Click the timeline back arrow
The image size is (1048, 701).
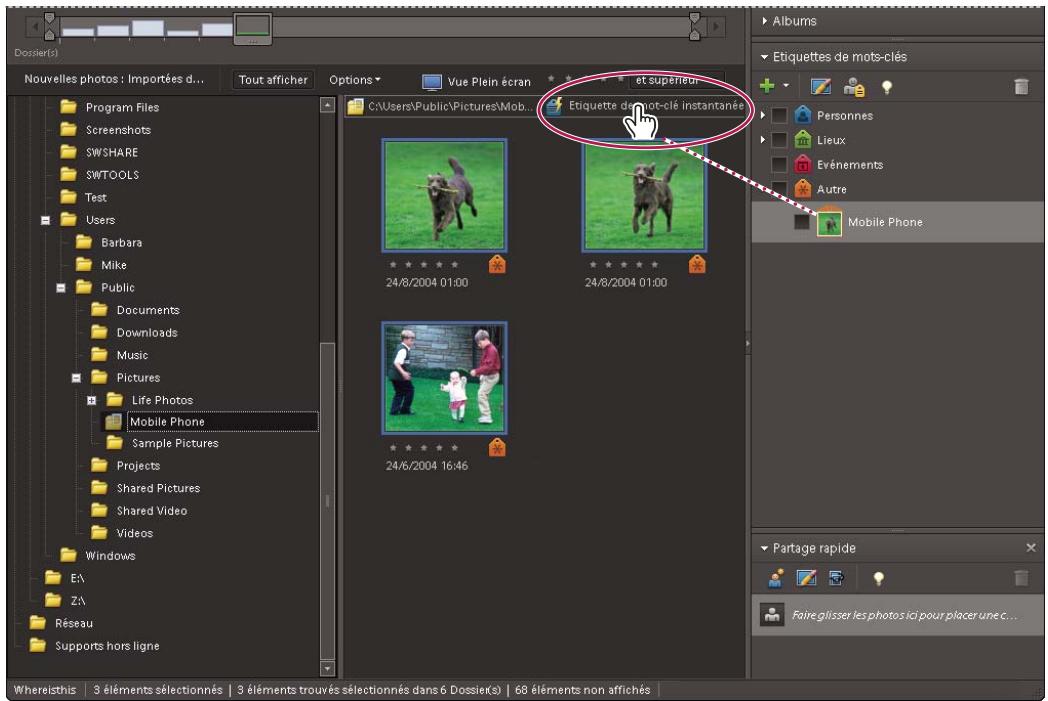[35, 27]
